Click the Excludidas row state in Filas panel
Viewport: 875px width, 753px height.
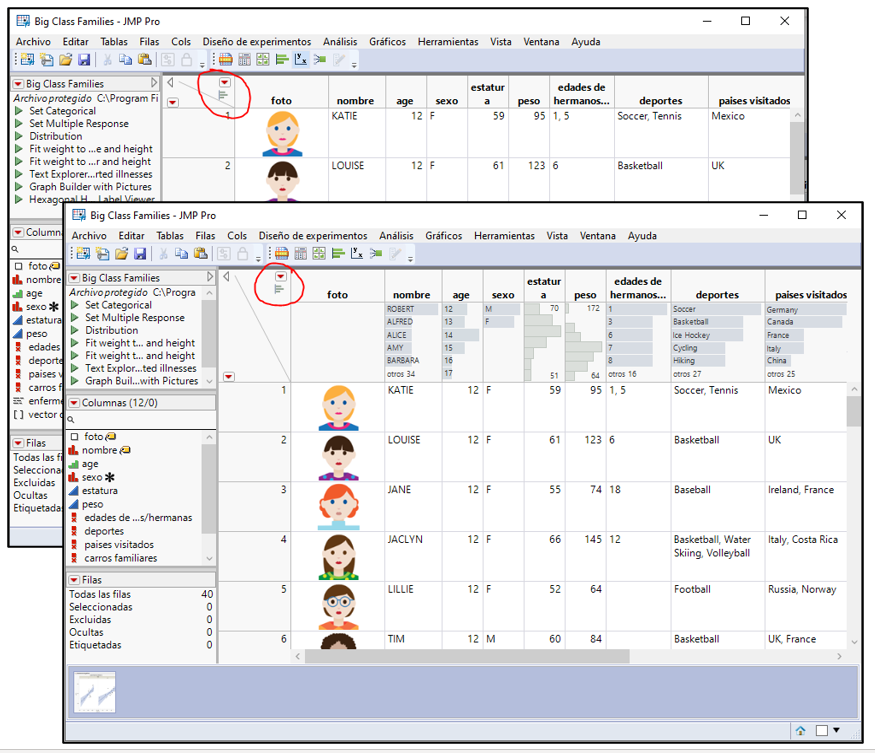[92, 618]
